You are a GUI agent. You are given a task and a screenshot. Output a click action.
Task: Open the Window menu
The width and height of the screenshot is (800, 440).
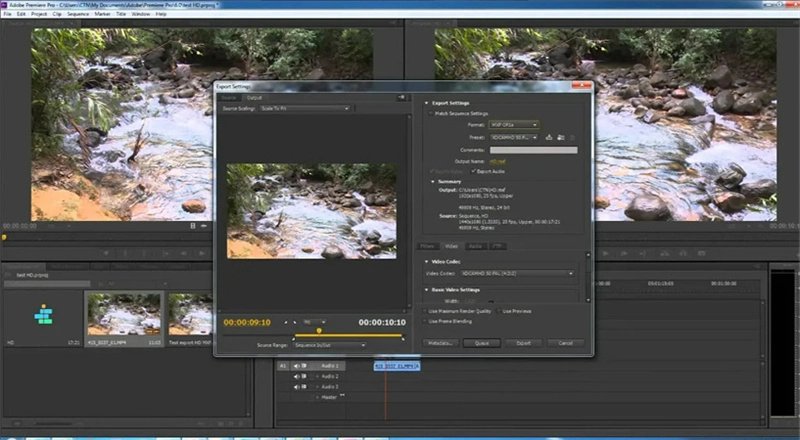pyautogui.click(x=141, y=14)
